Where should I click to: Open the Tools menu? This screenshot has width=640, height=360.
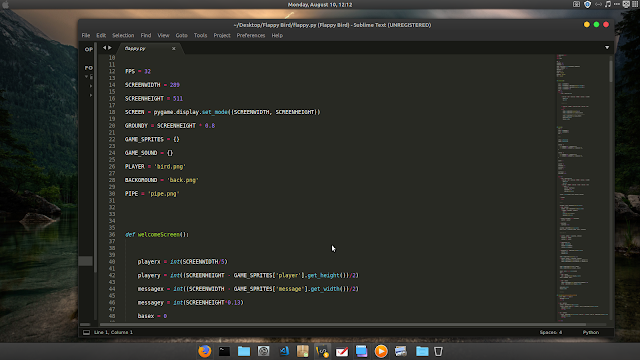pyautogui.click(x=200, y=36)
